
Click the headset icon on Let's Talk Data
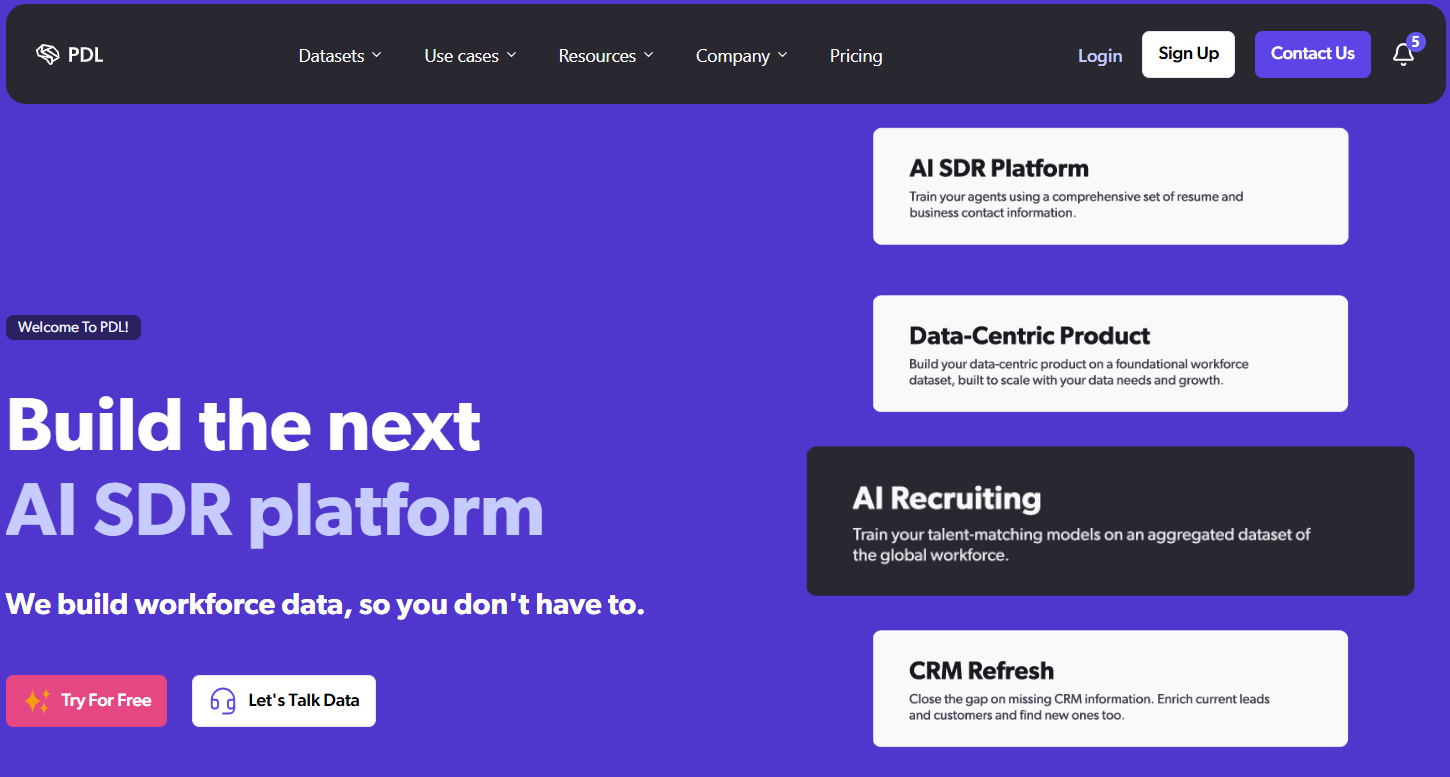[223, 701]
